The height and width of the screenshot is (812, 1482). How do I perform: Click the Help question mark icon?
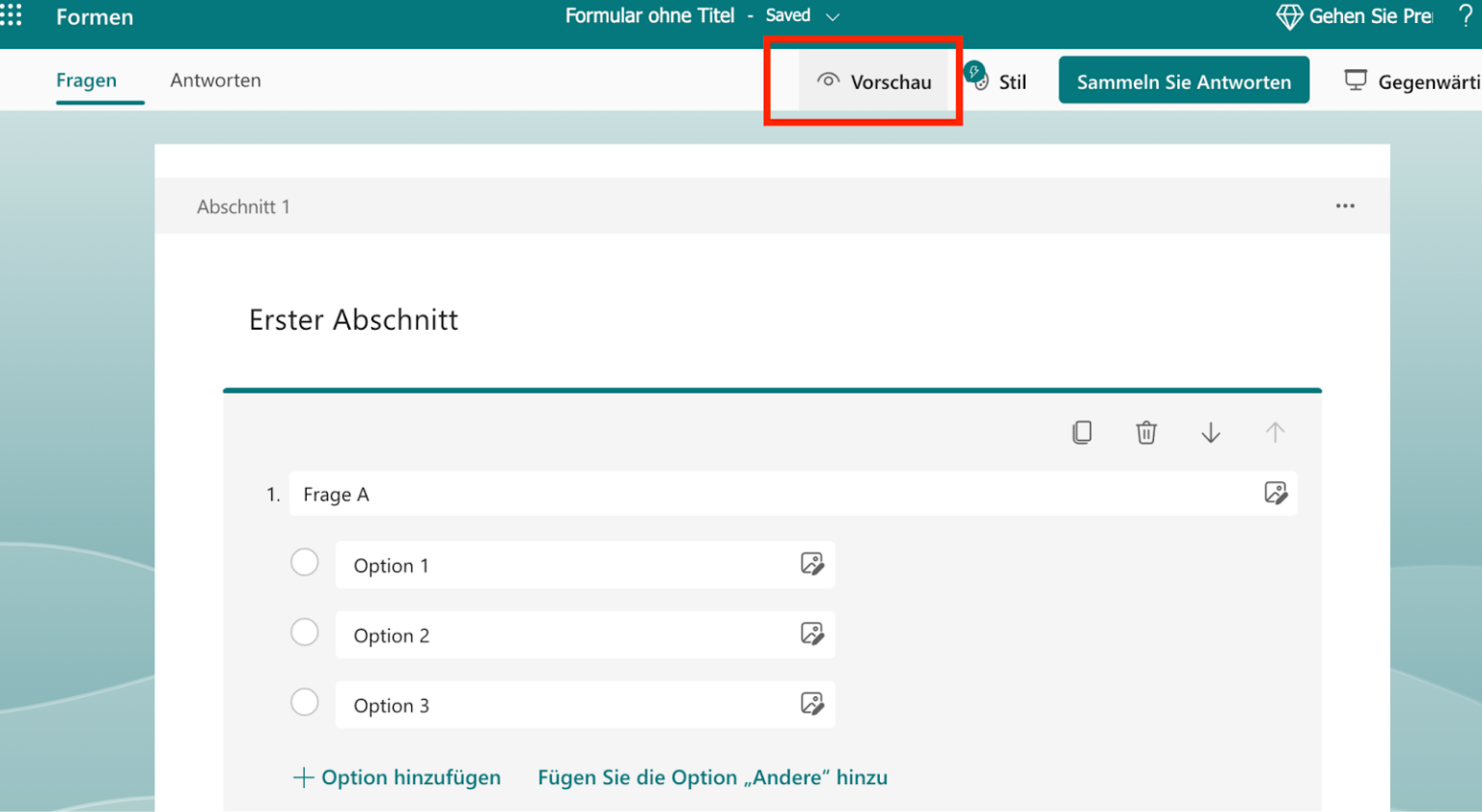(x=1468, y=15)
